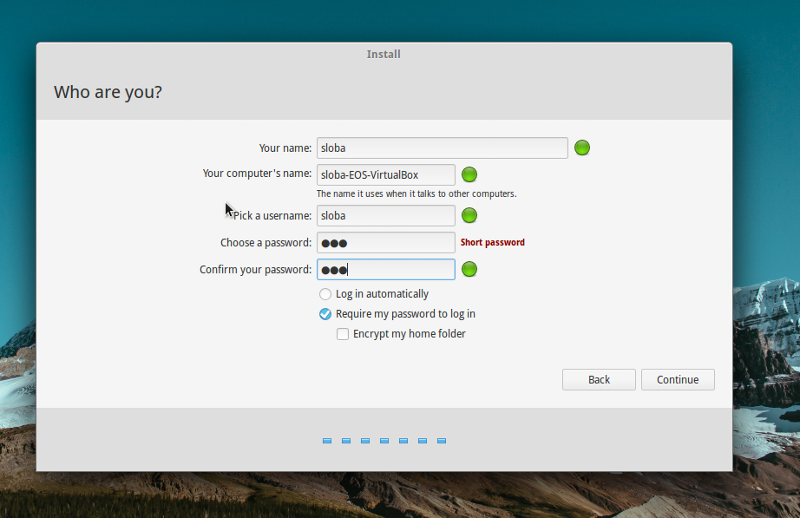Enable Encrypt my home folder
This screenshot has height=518, width=800.
pos(401,334)
